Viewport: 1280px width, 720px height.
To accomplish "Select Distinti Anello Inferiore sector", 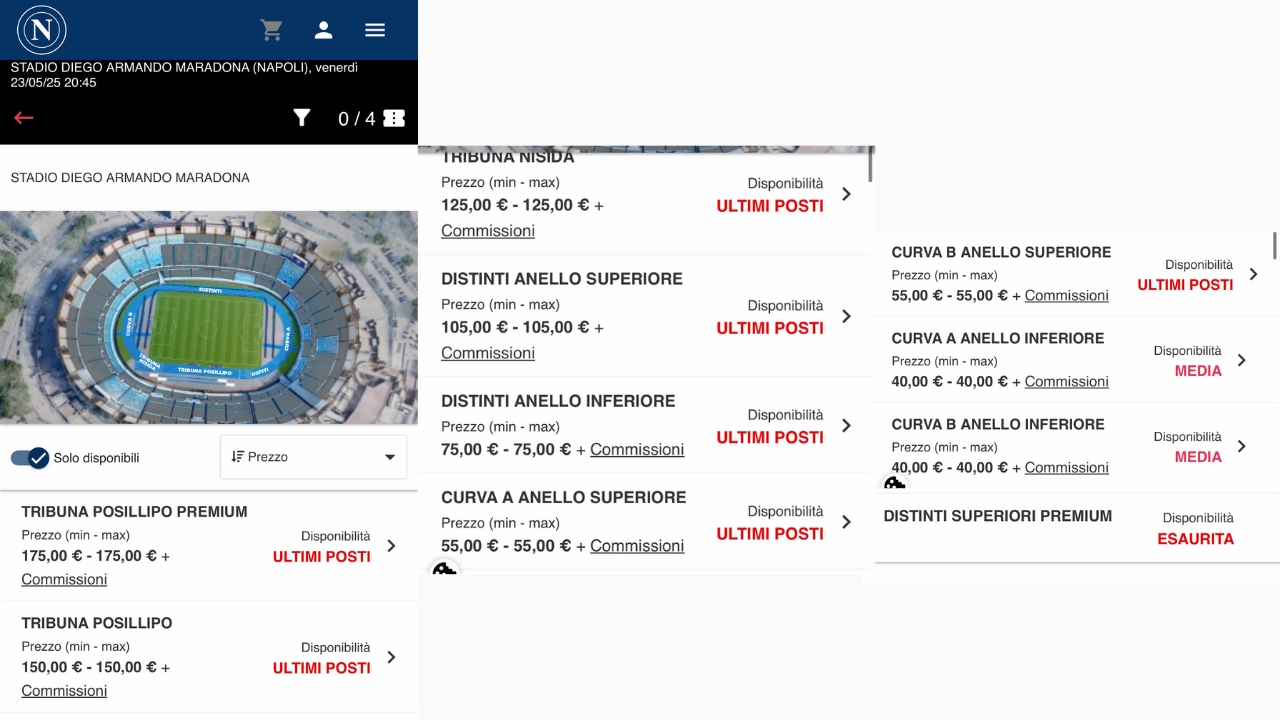I will pos(646,425).
